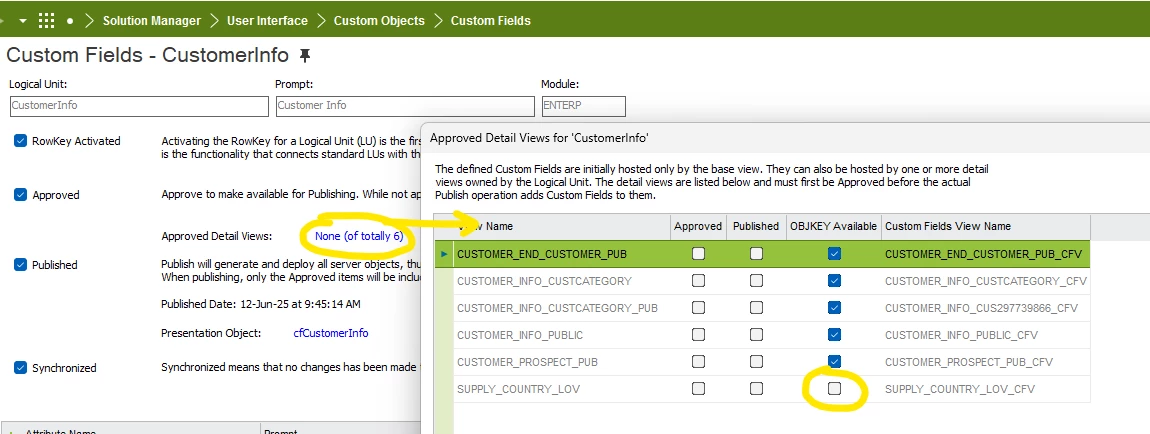The image size is (1150, 434).
Task: Toggle the Synchronized checkbox
Action: point(21,368)
